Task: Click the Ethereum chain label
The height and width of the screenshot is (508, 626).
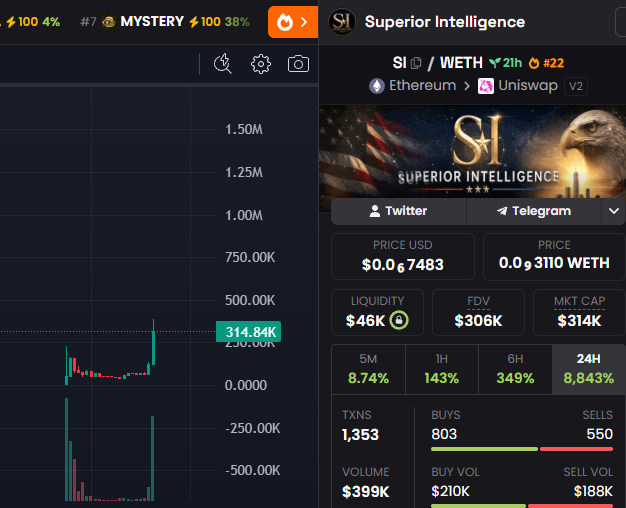Action: [x=422, y=85]
